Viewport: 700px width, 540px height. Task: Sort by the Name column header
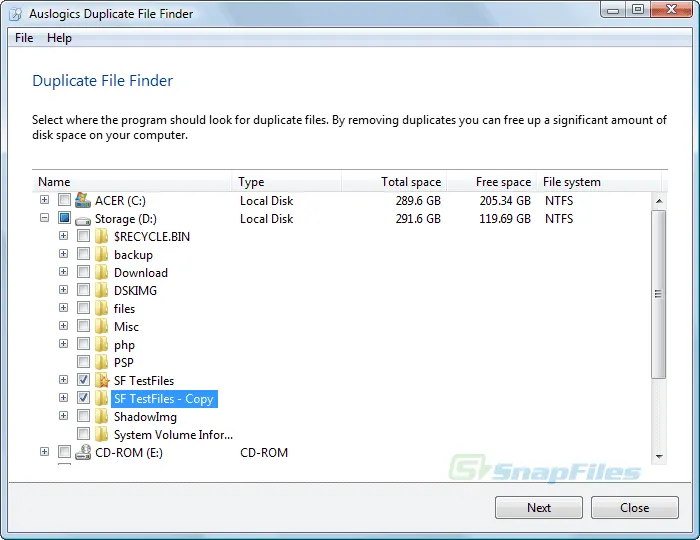[x=132, y=182]
